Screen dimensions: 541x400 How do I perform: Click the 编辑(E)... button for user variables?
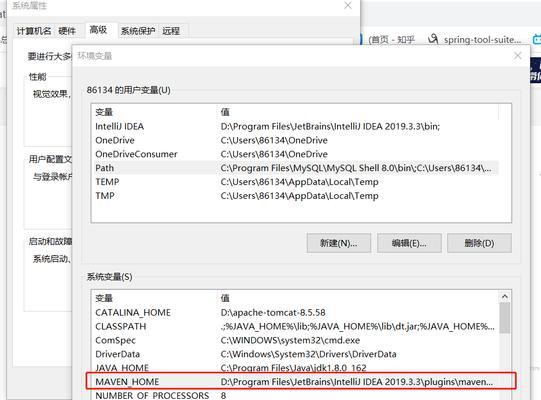click(409, 243)
